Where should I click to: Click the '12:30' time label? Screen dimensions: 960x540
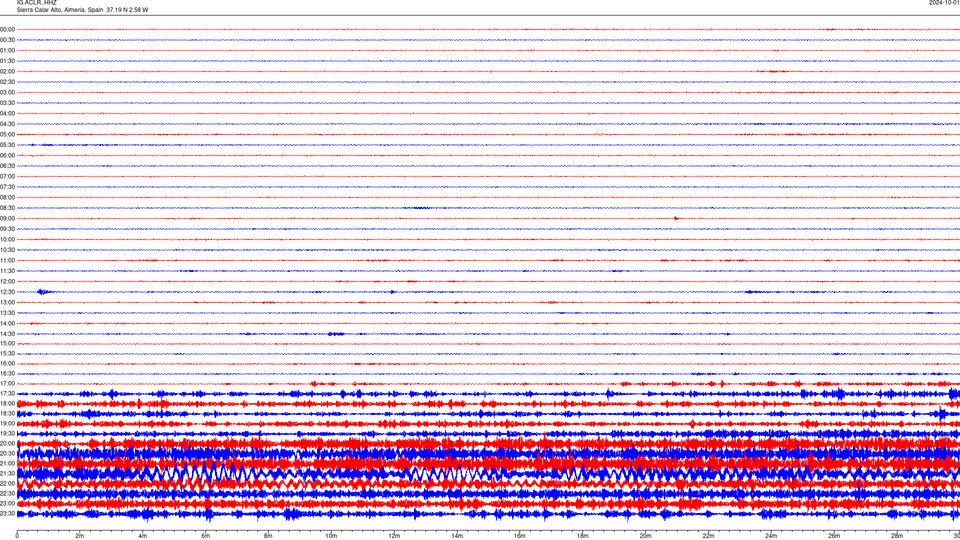pos(7,292)
